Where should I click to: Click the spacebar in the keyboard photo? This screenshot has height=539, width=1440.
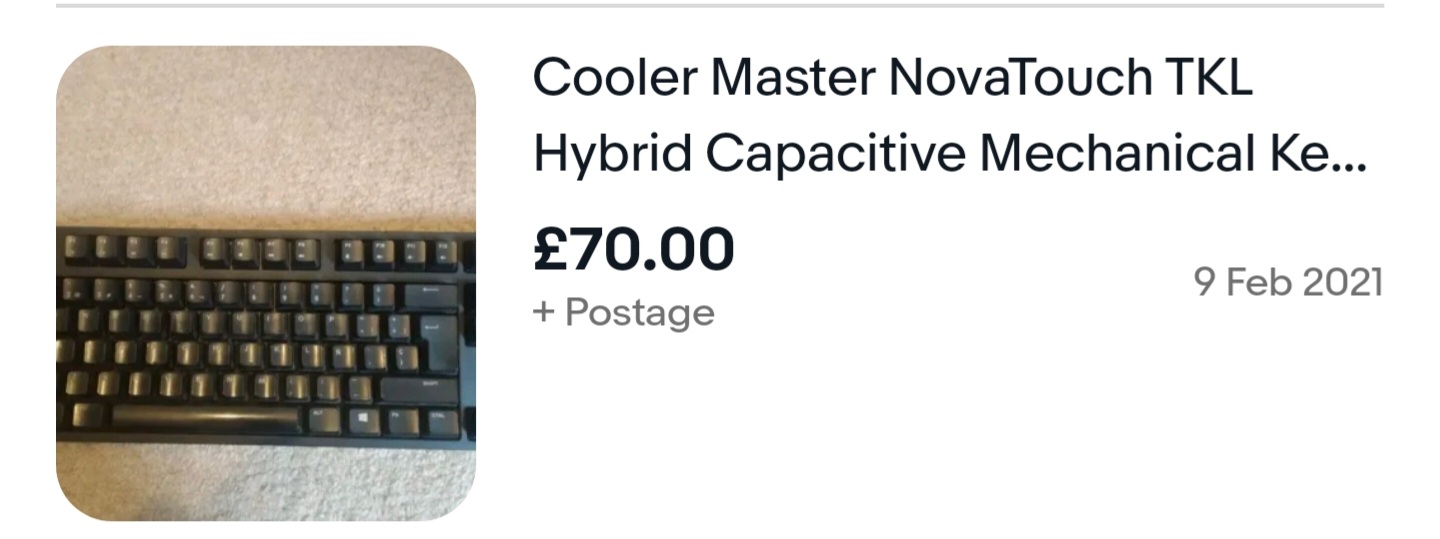(205, 418)
